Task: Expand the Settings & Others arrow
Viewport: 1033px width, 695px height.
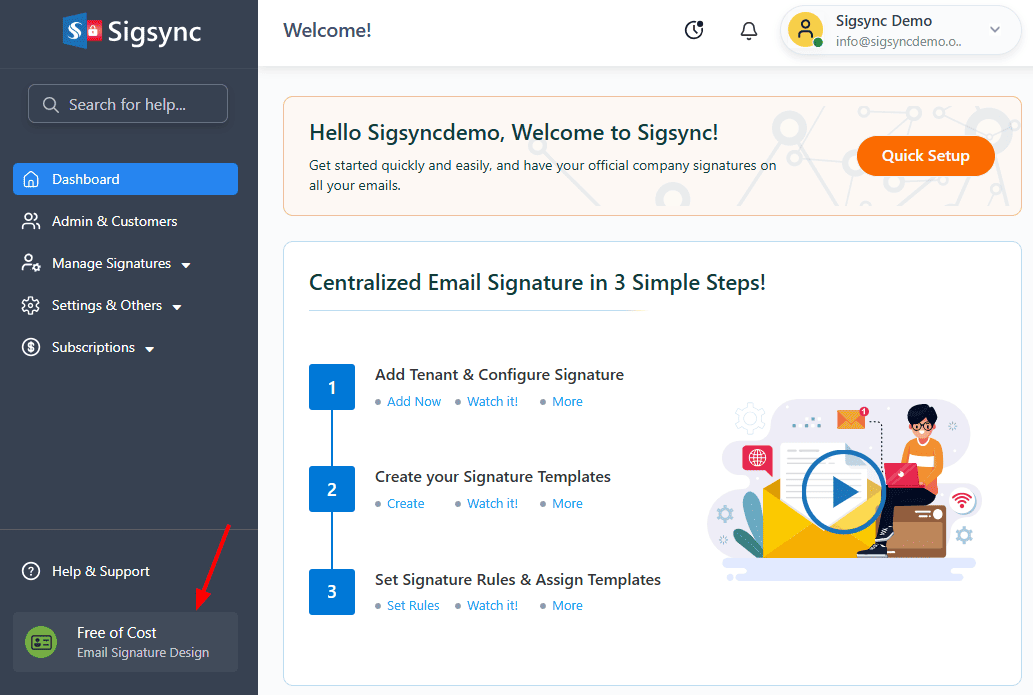Action: [x=177, y=307]
